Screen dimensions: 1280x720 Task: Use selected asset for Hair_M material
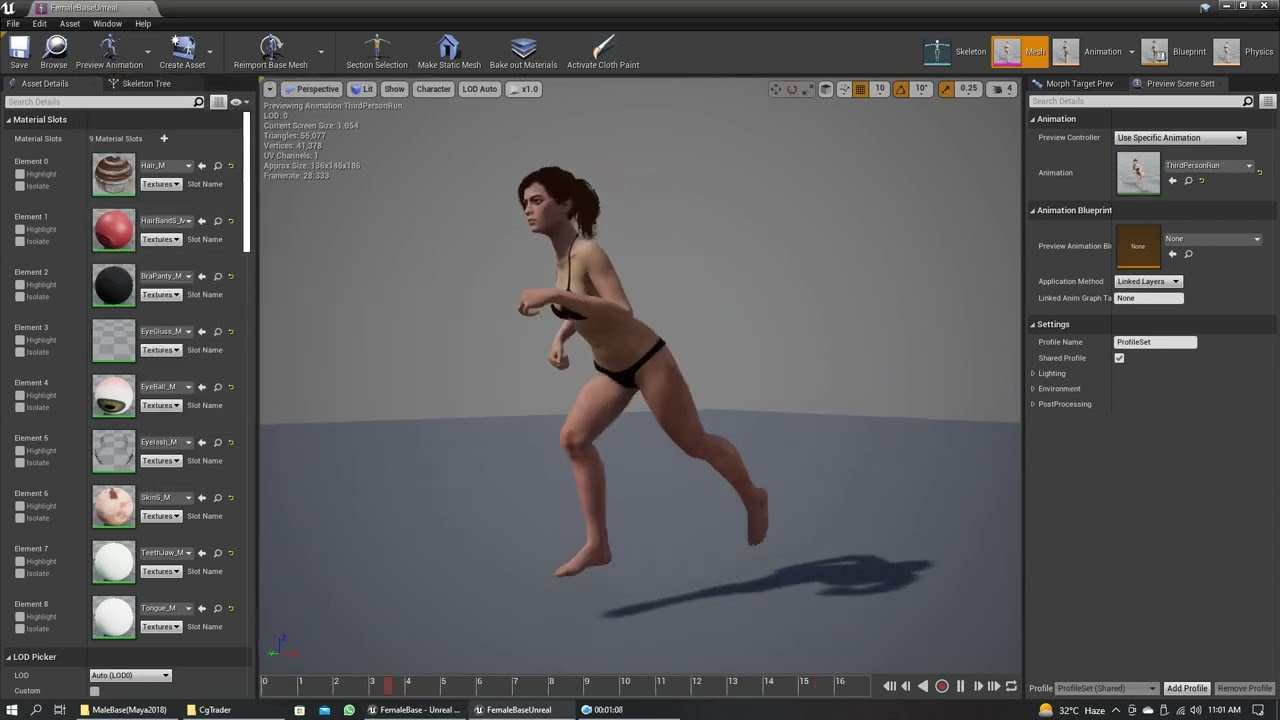coord(202,166)
